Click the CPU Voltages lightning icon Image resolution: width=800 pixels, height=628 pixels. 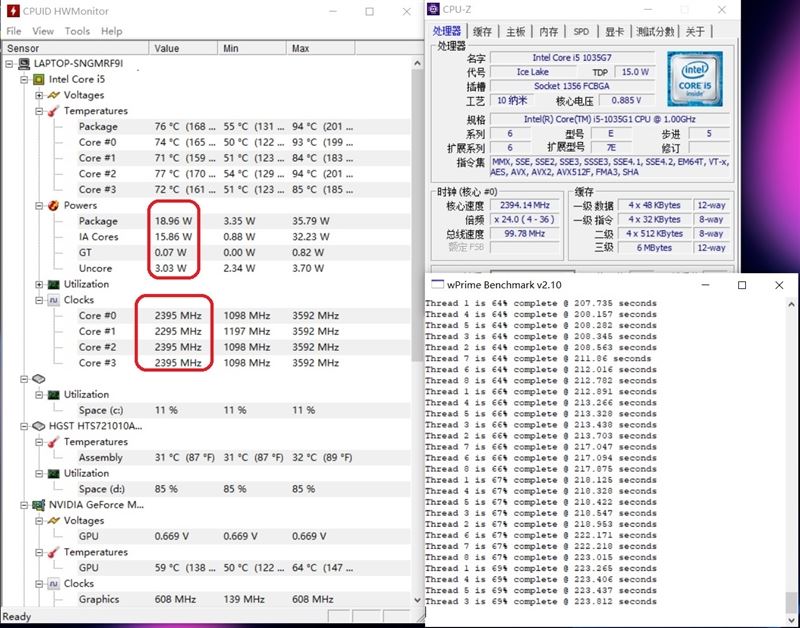[x=54, y=95]
